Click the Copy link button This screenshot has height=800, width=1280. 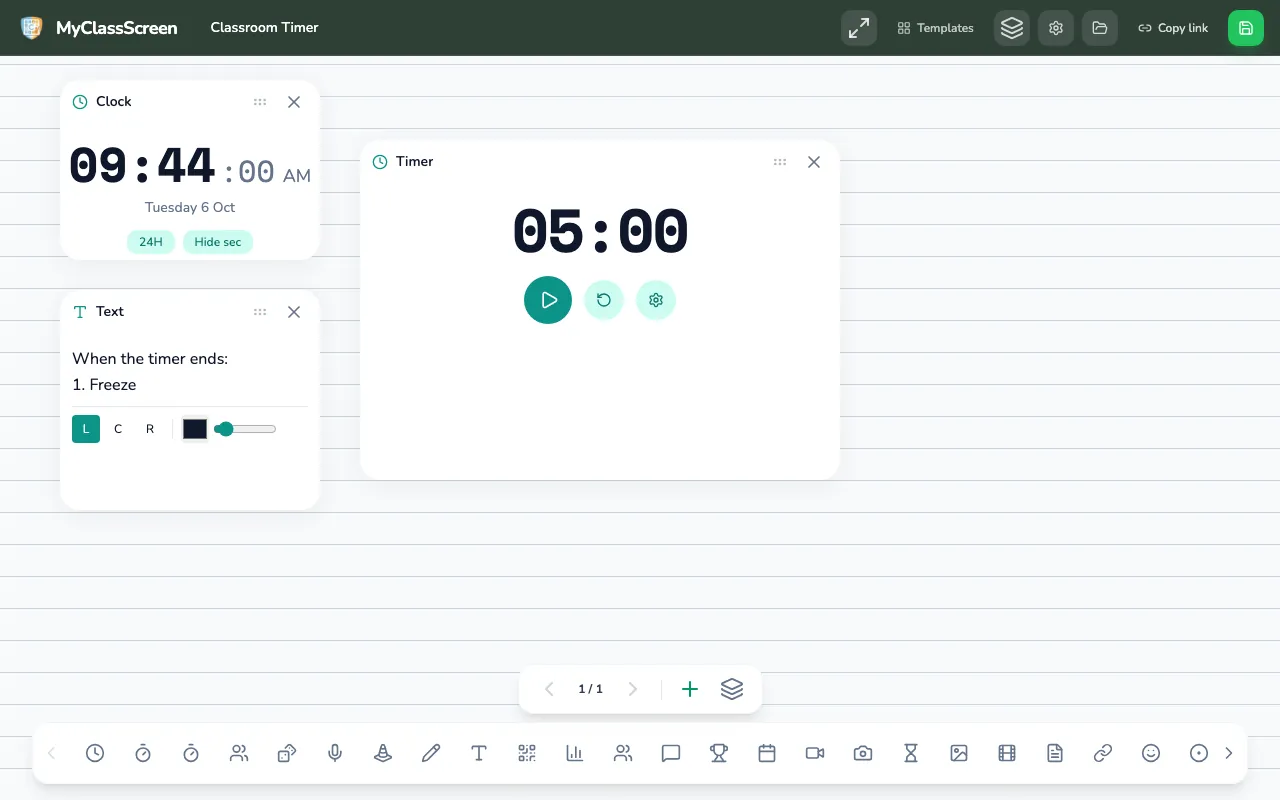coord(1173,28)
